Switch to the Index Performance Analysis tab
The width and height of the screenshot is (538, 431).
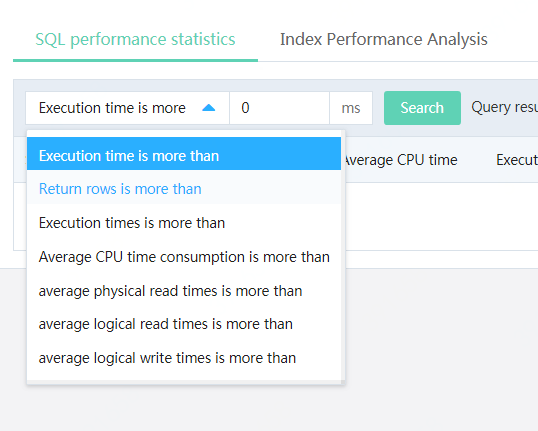[x=384, y=39]
